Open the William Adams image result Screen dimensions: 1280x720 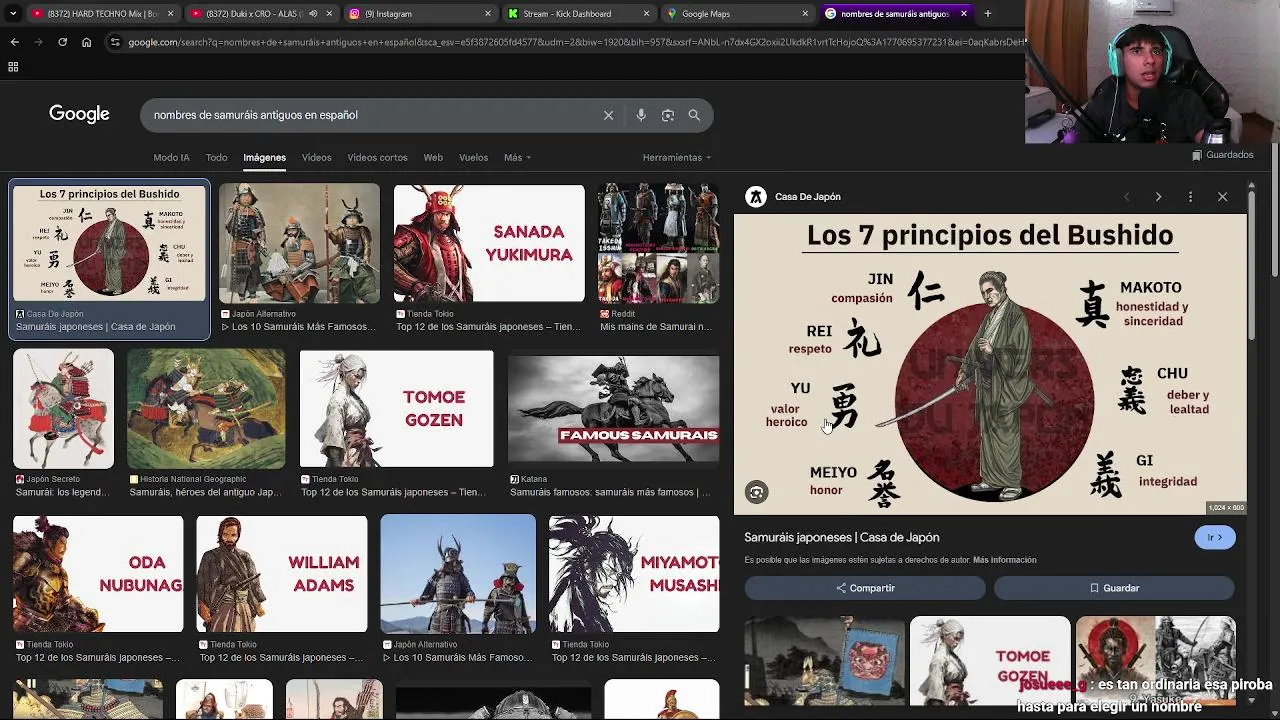click(x=281, y=573)
